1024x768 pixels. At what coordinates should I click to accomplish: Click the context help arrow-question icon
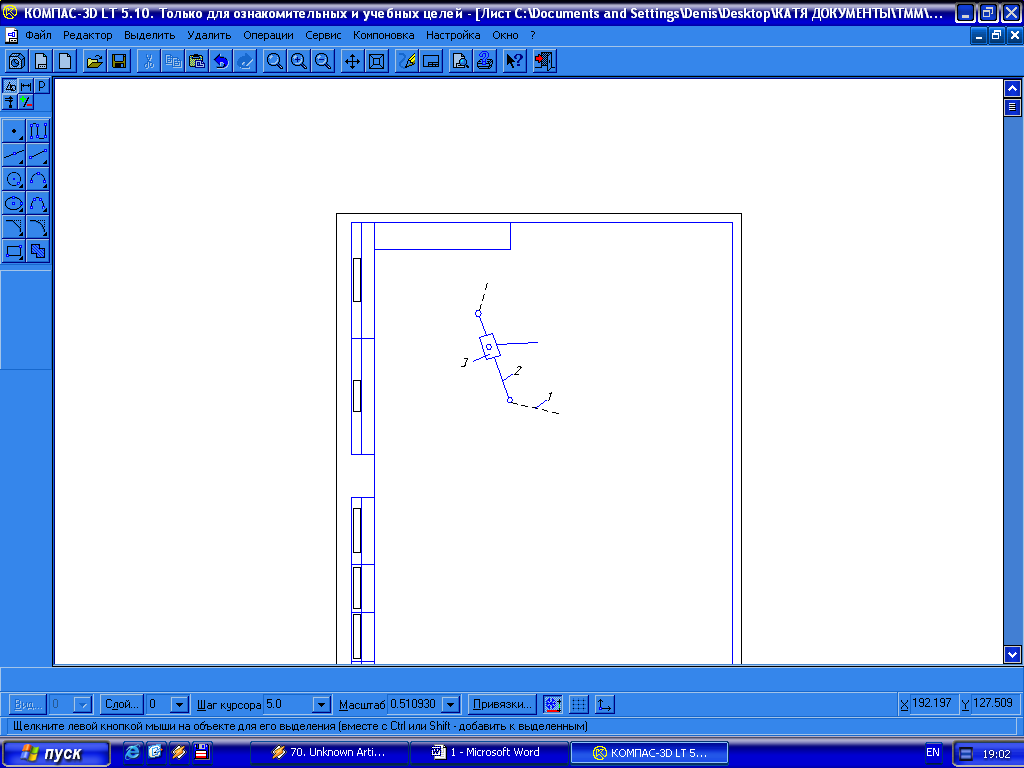(515, 61)
